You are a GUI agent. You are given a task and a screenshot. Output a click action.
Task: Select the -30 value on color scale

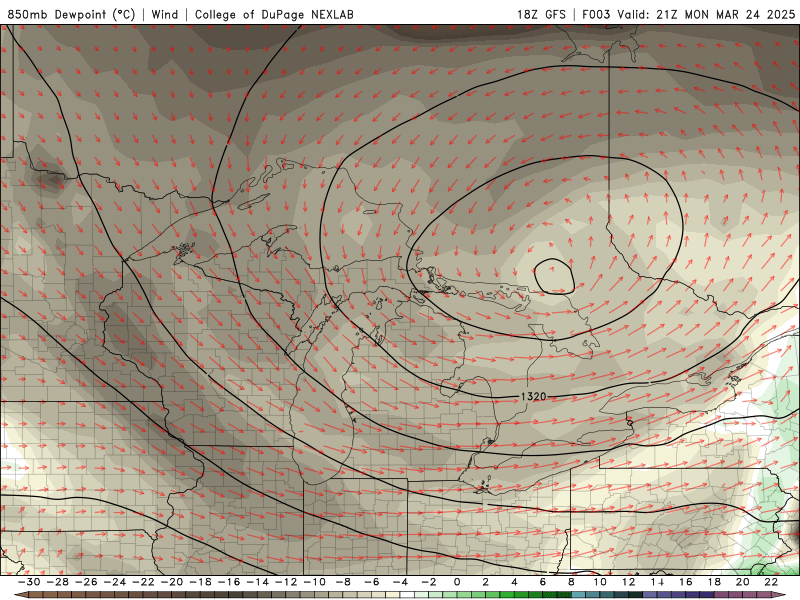29,582
